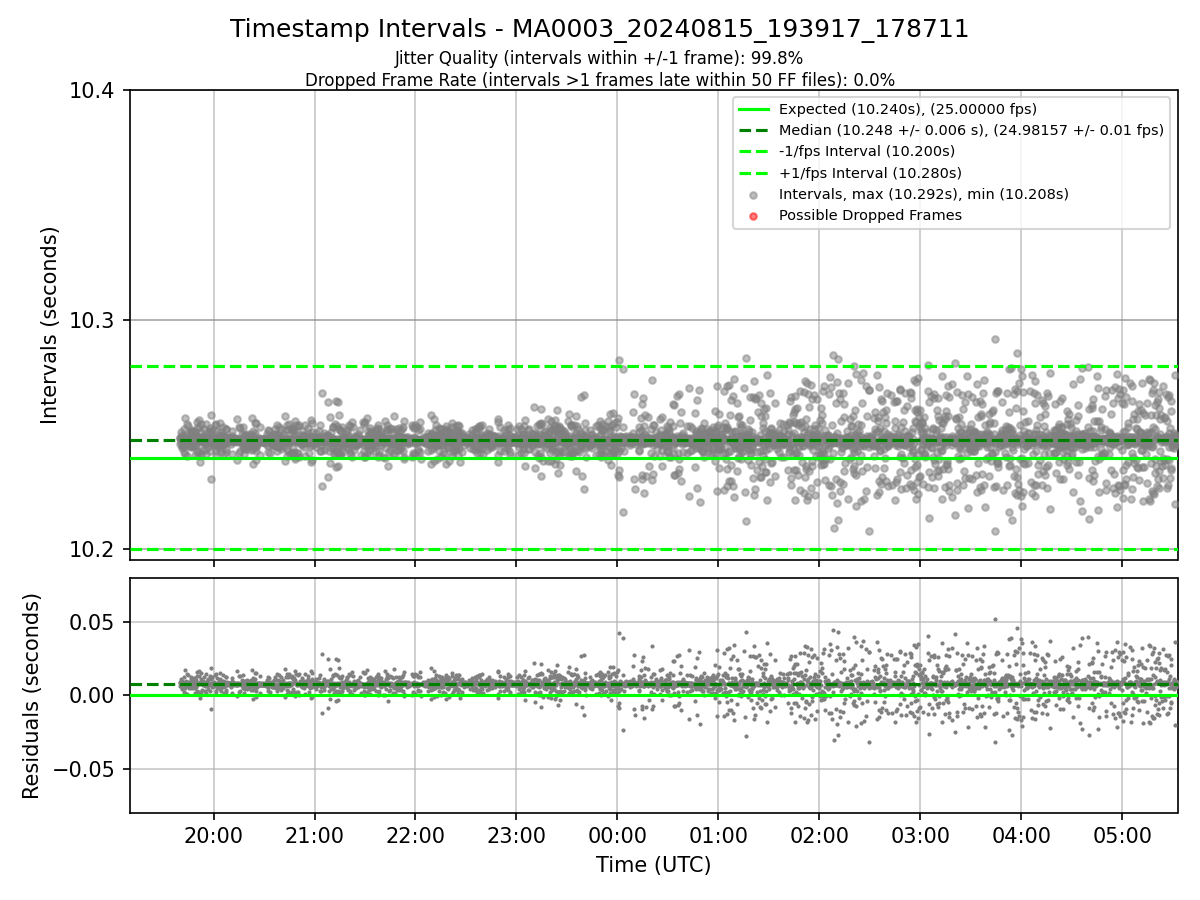The image size is (1200, 900).
Task: Click the x-axis tick label '05:00'
Action: [1121, 836]
